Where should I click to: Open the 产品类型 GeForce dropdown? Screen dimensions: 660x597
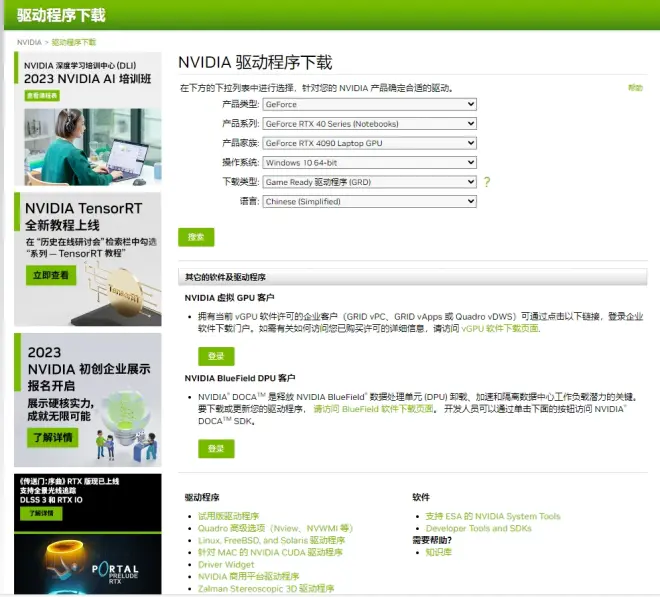point(369,104)
